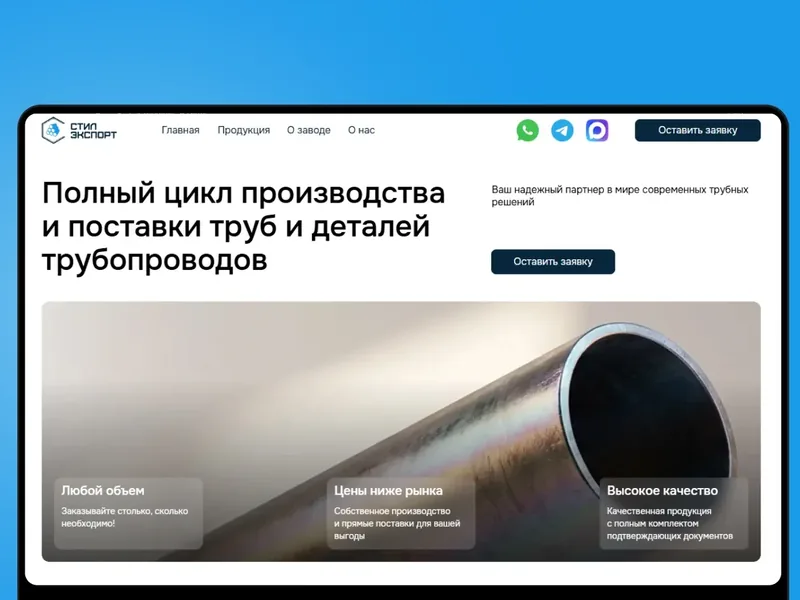This screenshot has width=800, height=600.
Task: Click Оставить заявку button below the subtitle
Action: tap(553, 261)
